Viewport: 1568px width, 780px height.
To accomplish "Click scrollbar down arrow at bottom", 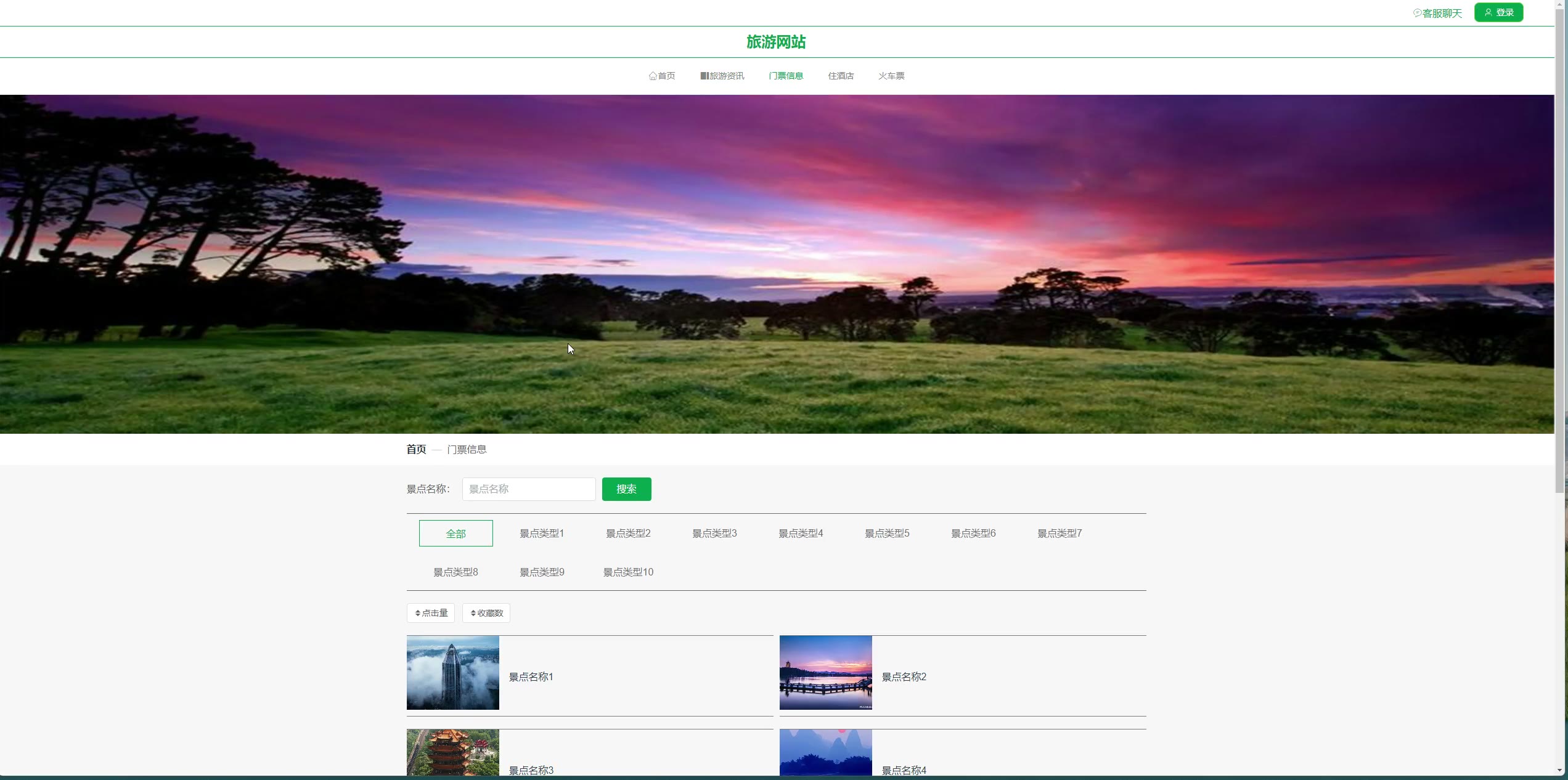I will point(1560,770).
